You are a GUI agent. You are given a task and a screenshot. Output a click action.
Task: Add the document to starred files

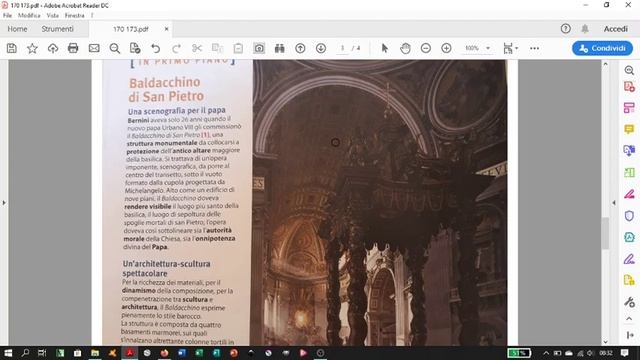[32, 48]
